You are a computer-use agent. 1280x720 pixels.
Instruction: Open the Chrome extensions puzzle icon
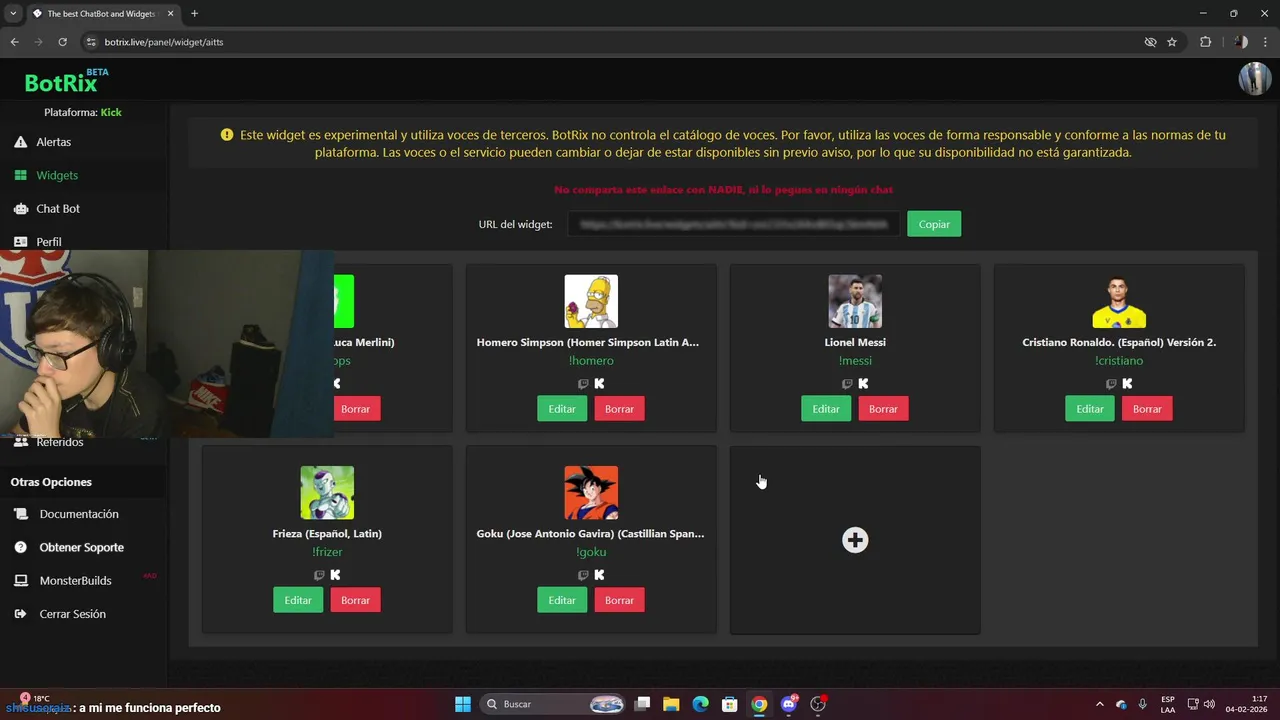[1205, 42]
